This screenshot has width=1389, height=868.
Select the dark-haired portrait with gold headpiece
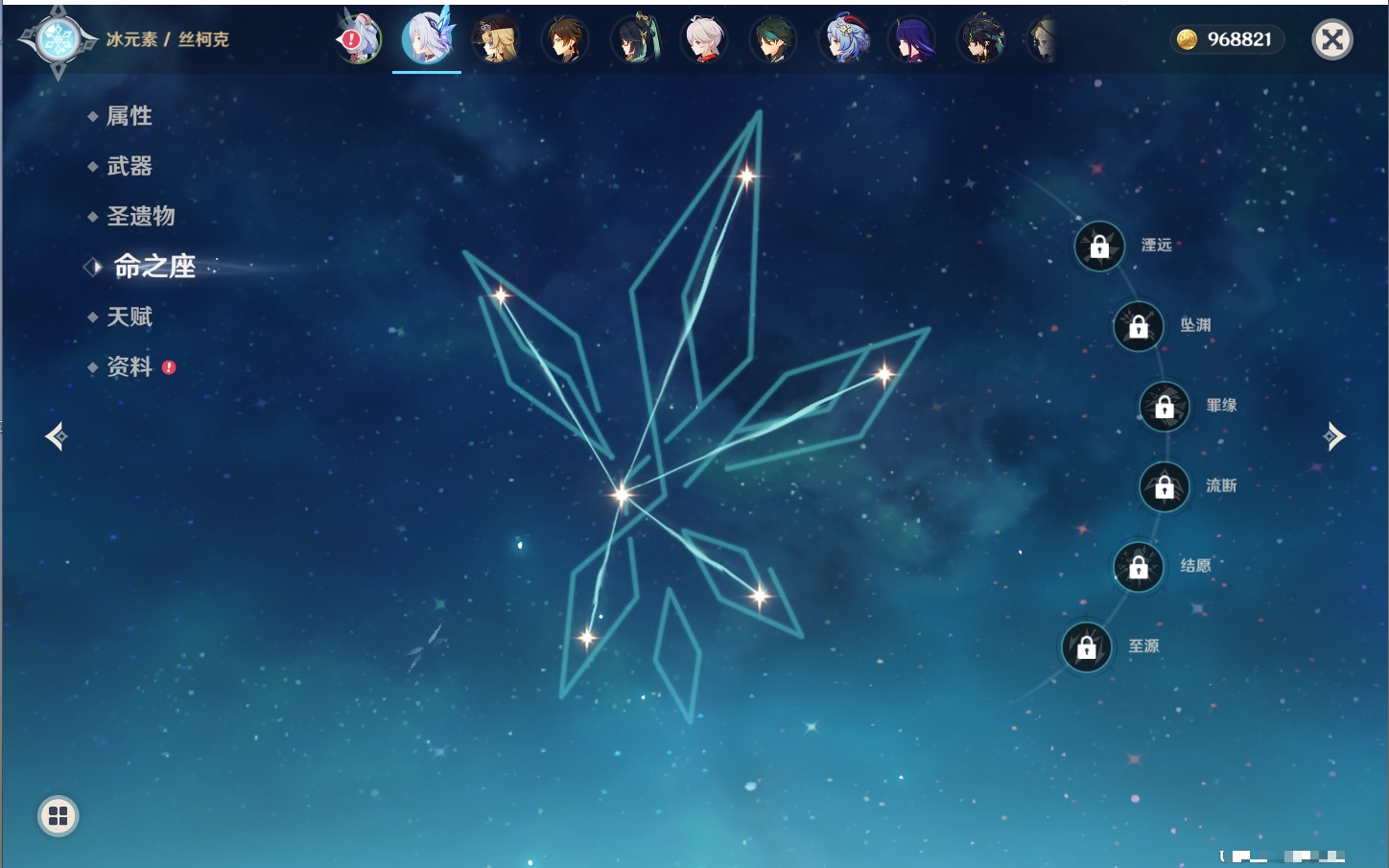click(982, 39)
